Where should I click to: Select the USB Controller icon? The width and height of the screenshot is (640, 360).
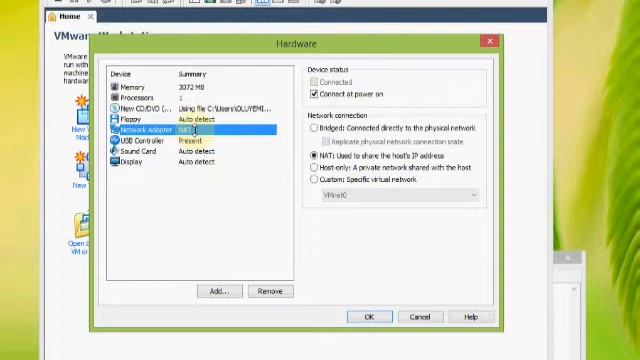pos(115,140)
